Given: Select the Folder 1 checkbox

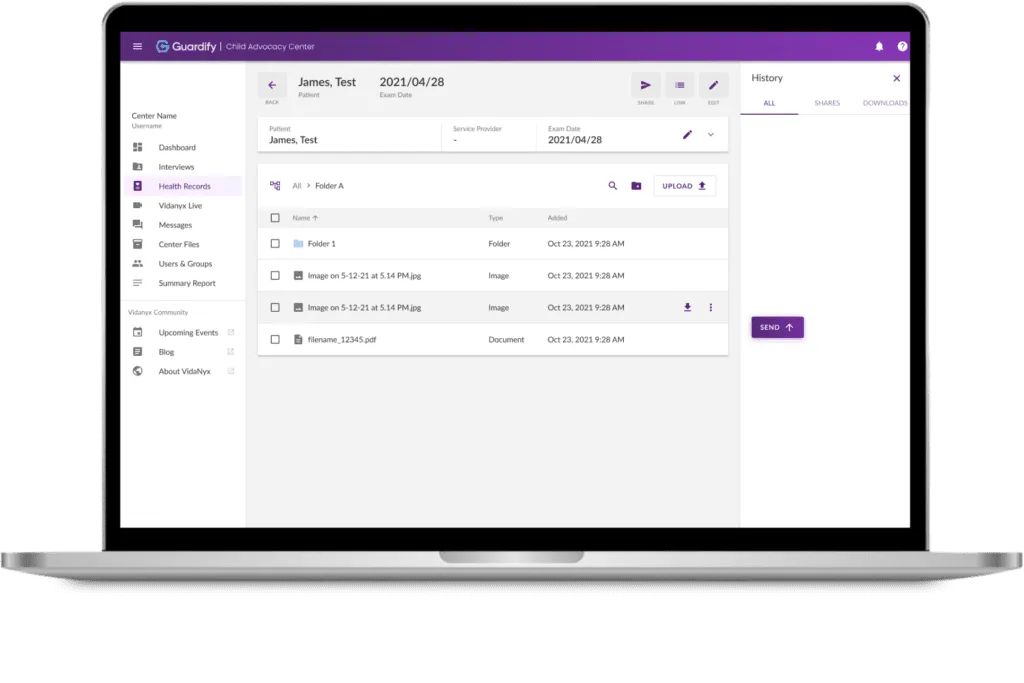Looking at the screenshot, I should pyautogui.click(x=275, y=244).
